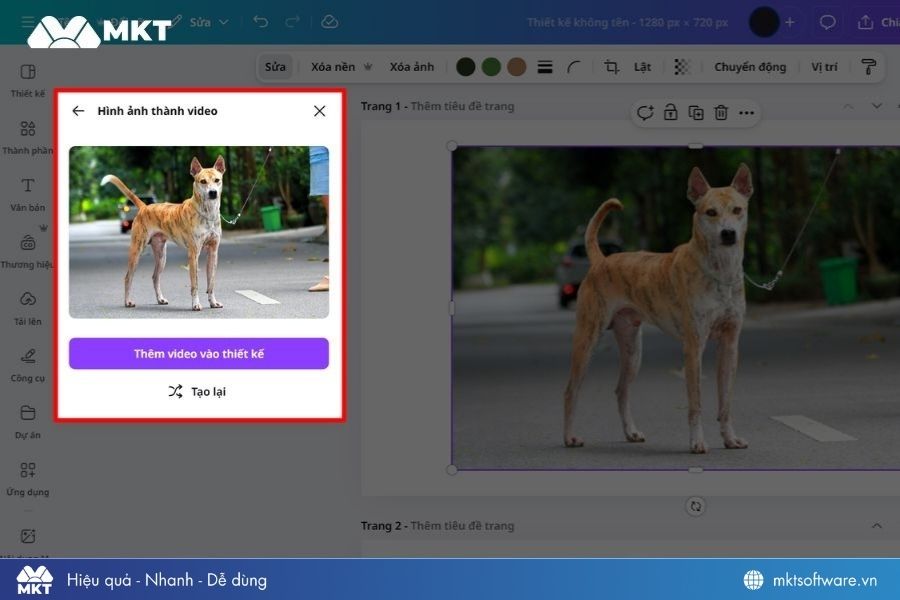Toggle image transparency with the checkerboard icon

tap(682, 67)
